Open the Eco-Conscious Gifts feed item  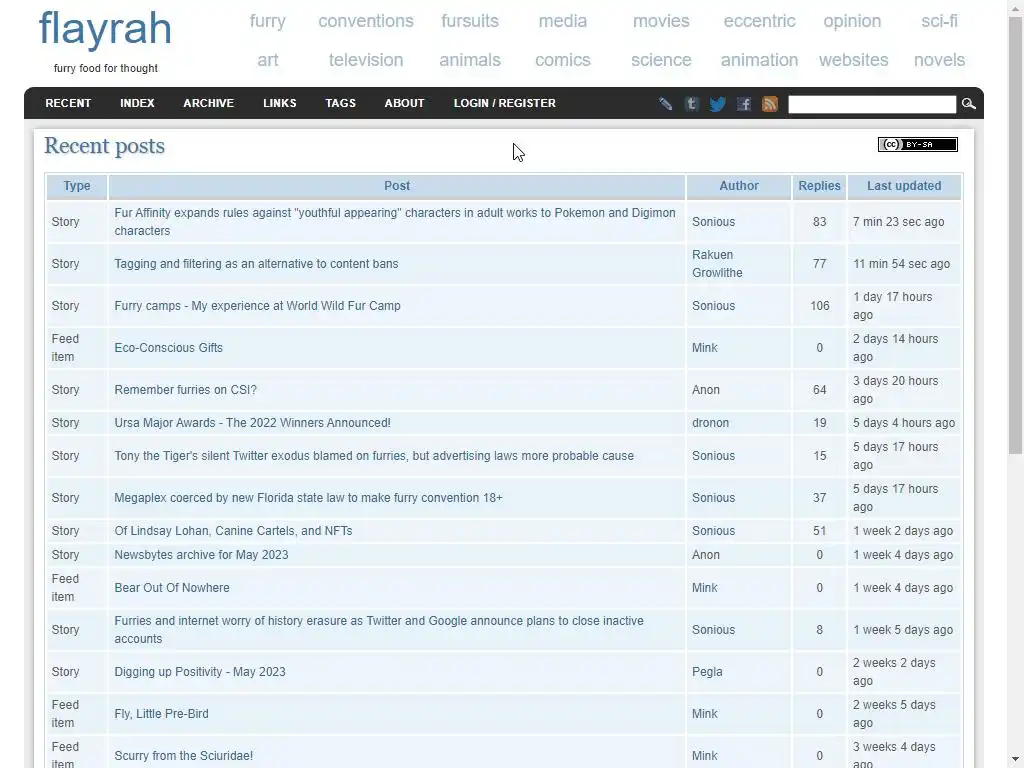point(168,348)
